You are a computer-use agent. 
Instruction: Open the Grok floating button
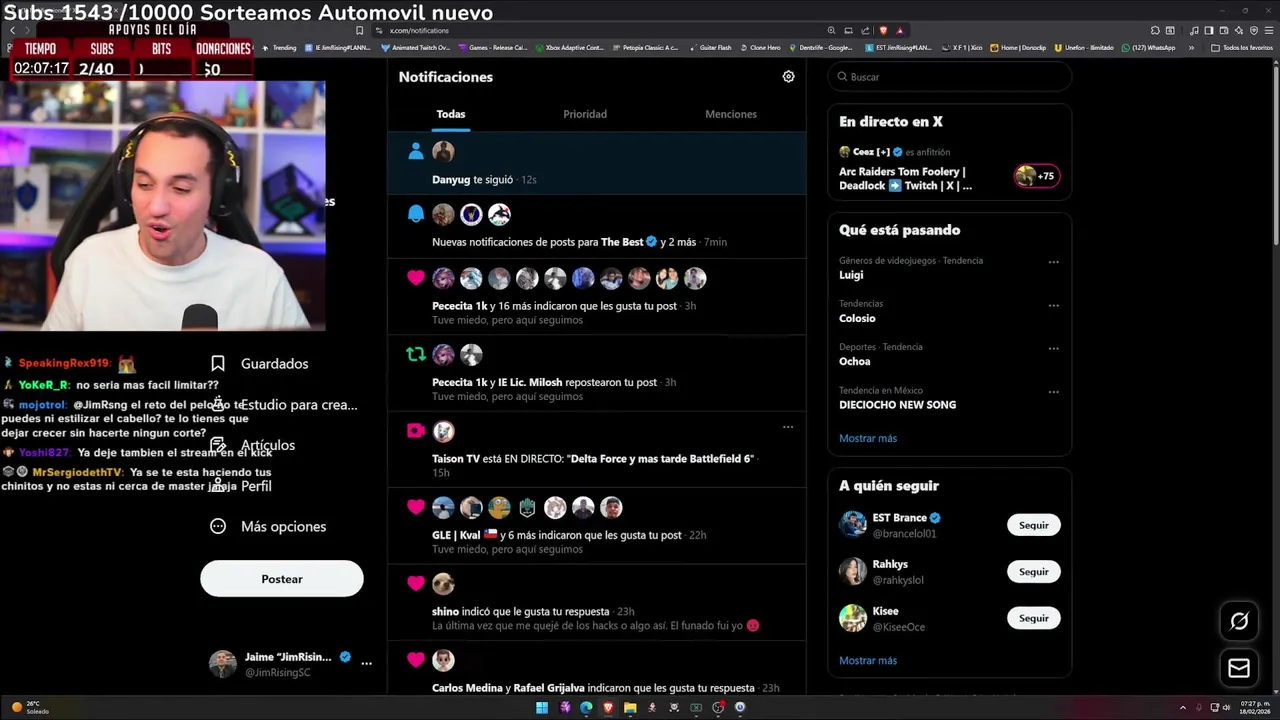tap(1239, 621)
